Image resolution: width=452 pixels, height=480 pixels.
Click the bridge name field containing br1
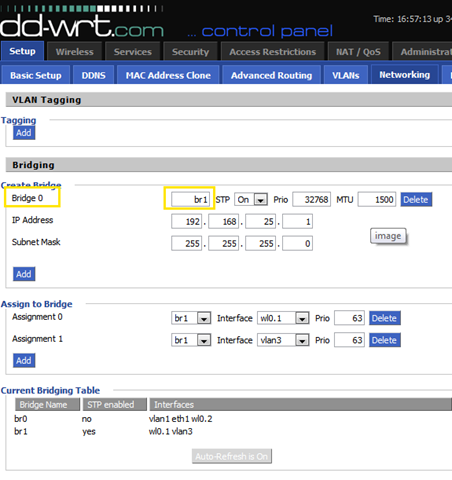pos(191,200)
